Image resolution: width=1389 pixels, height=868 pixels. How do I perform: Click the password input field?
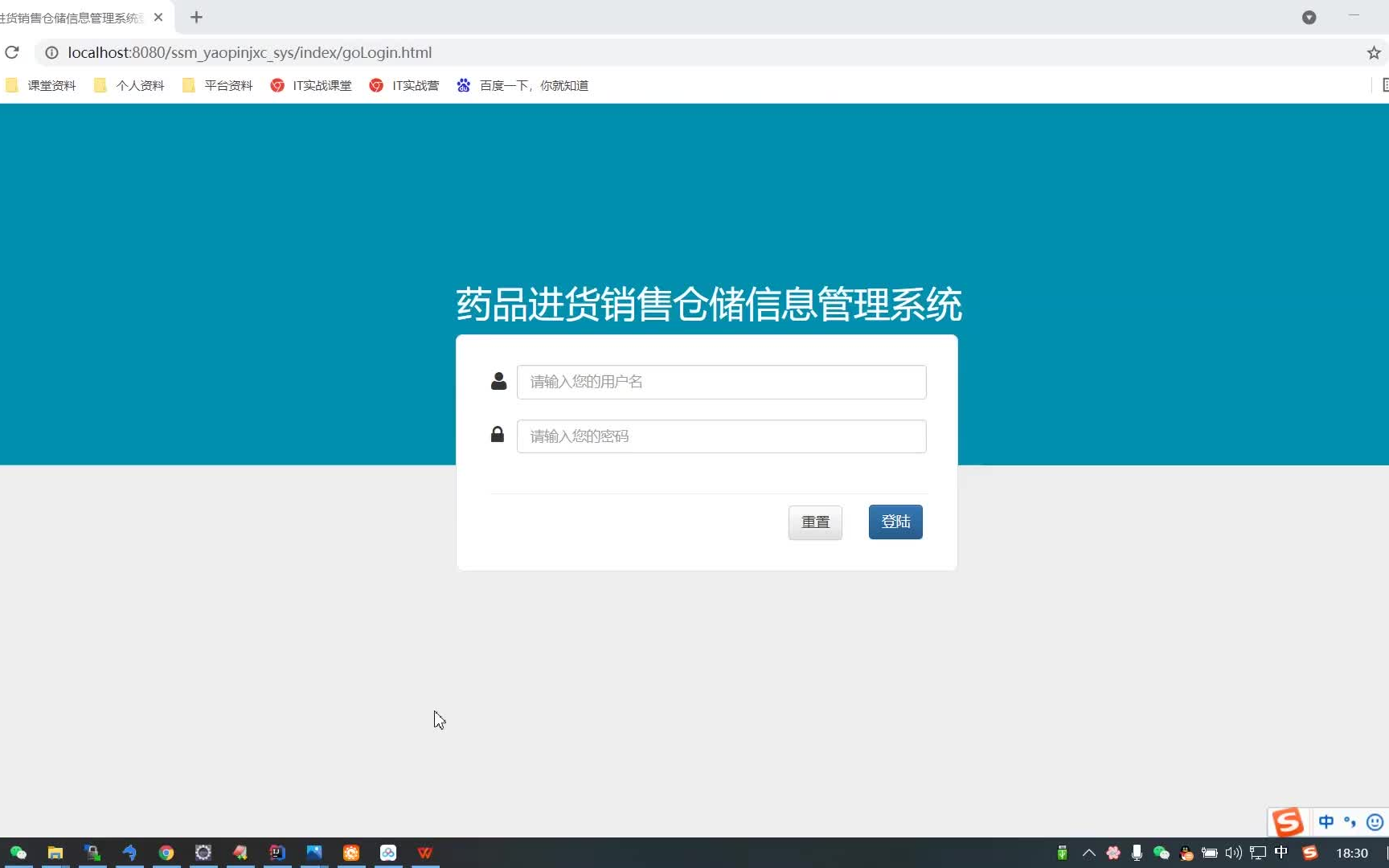[721, 436]
